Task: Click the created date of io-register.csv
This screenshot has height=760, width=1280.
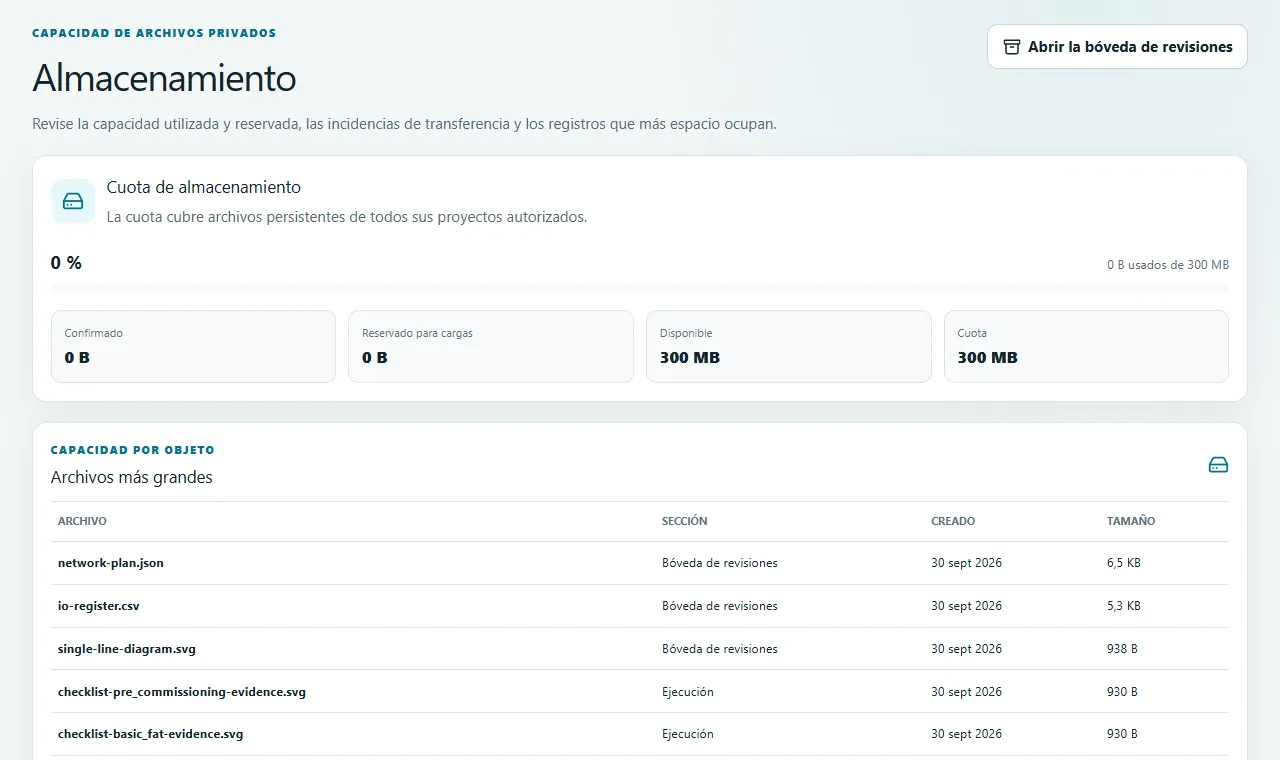Action: tap(966, 606)
